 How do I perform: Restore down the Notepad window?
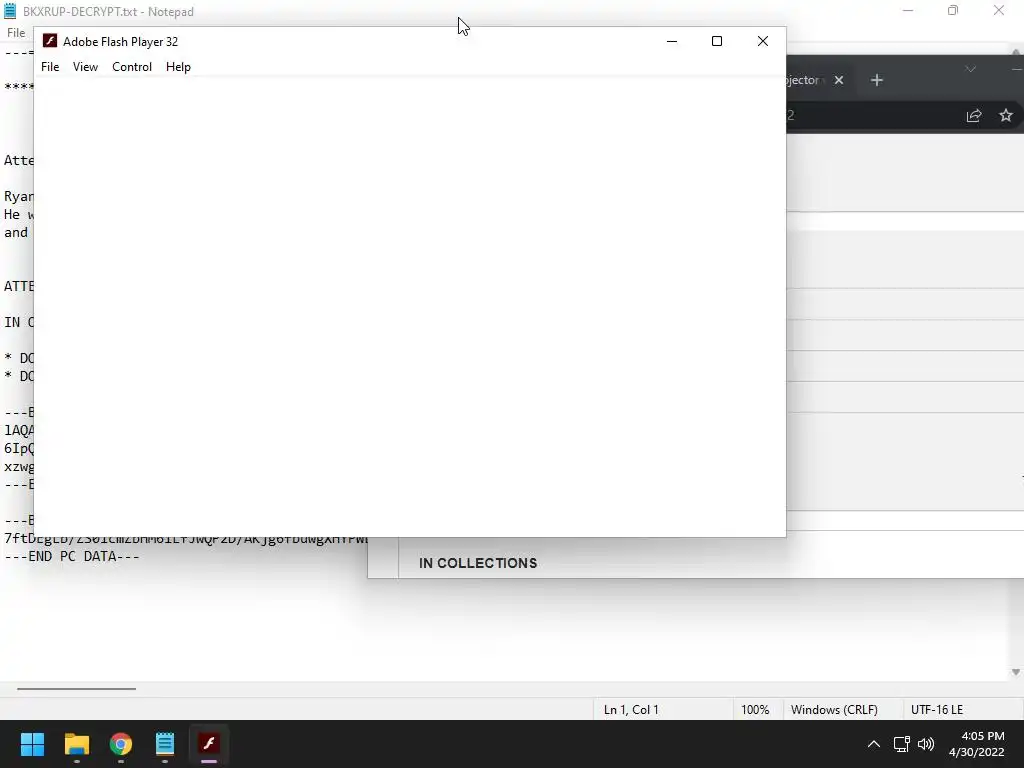953,10
